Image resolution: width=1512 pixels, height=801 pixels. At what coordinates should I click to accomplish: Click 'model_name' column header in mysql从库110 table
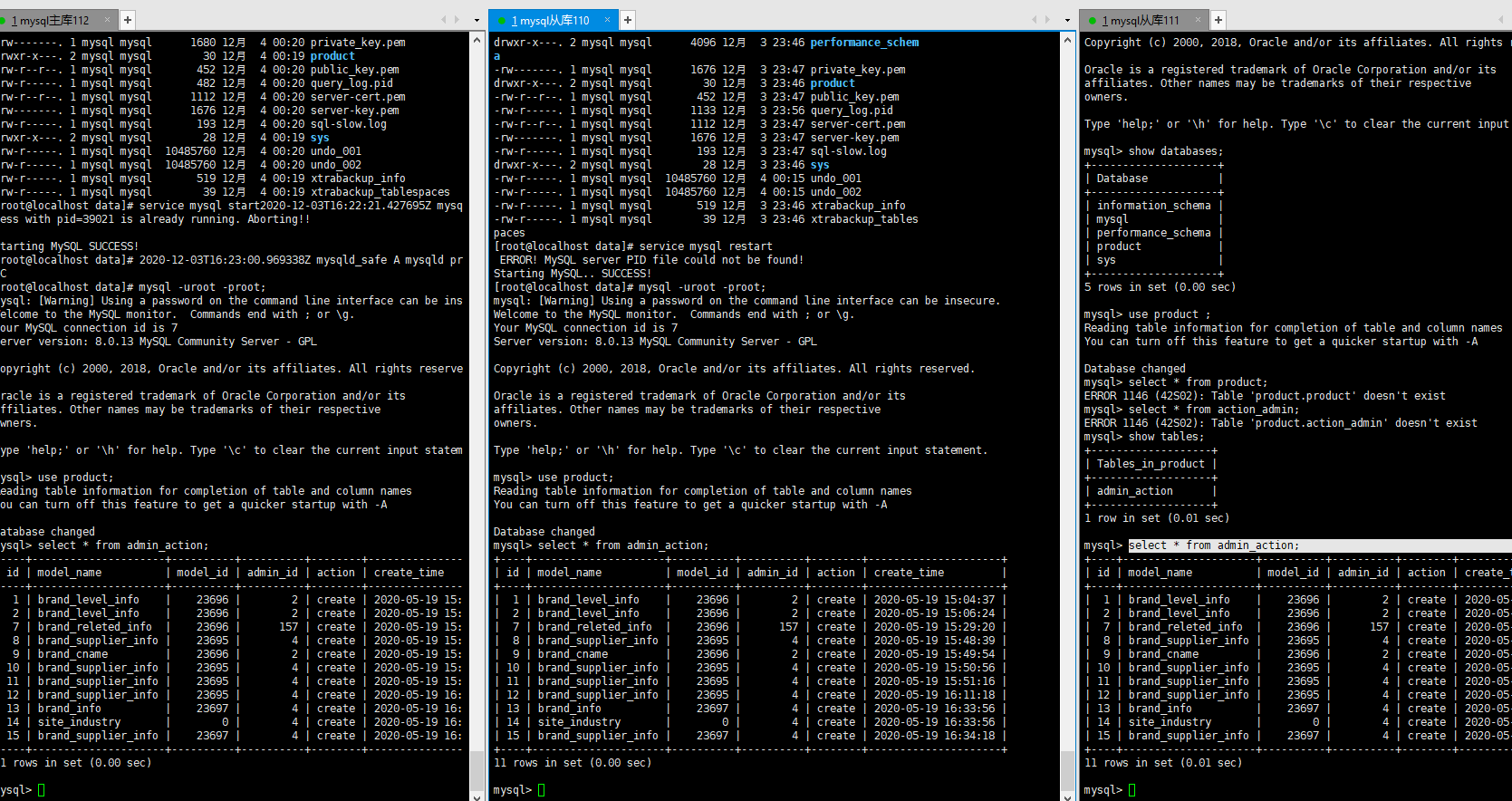click(569, 573)
